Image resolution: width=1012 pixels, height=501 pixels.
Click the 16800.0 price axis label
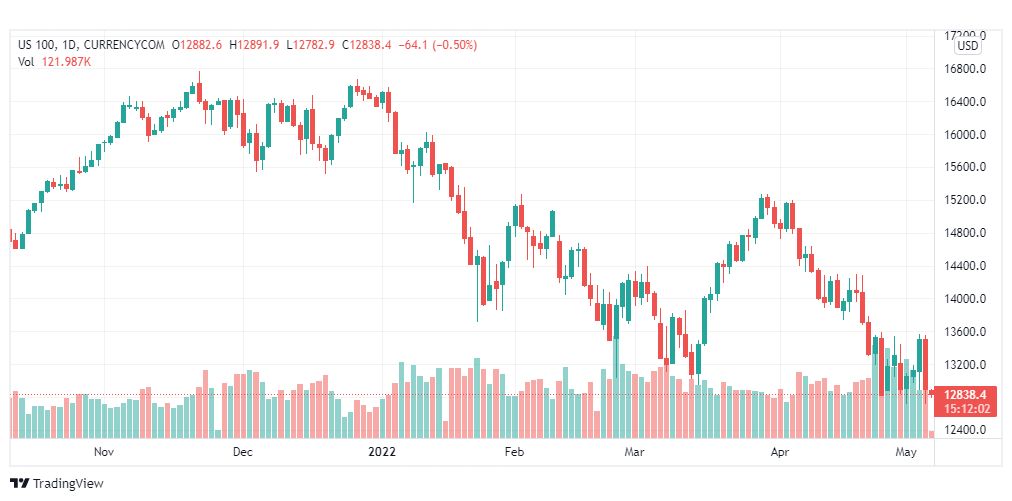(x=966, y=69)
